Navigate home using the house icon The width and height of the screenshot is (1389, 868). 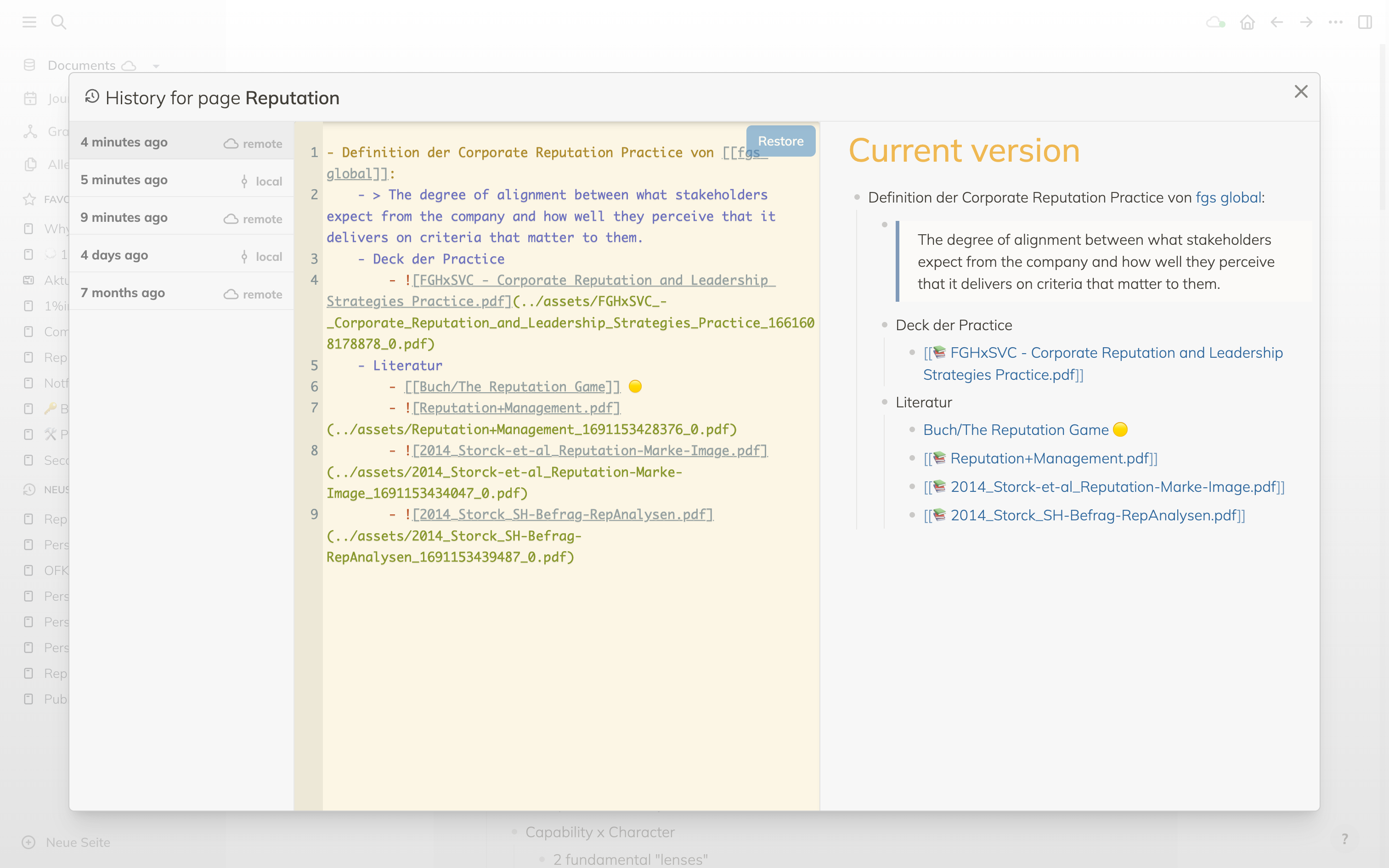click(x=1248, y=23)
